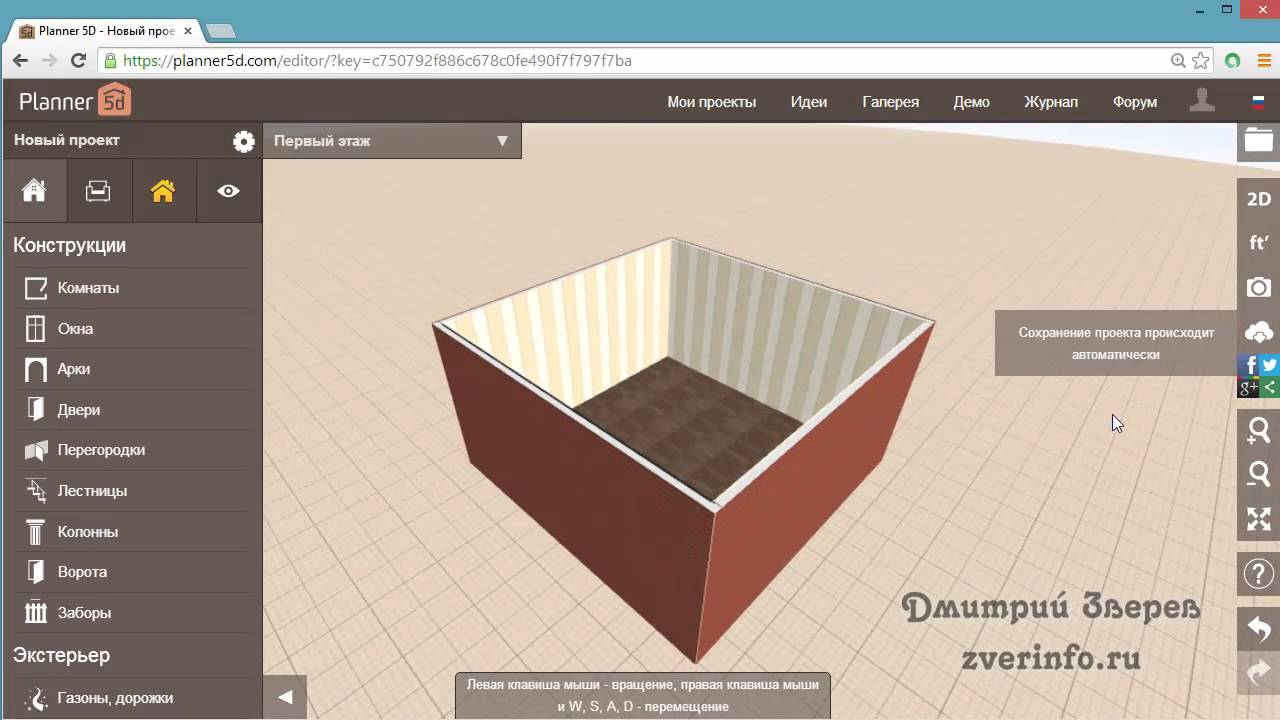This screenshot has width=1280, height=720.
Task: Select the yellow Exterior house category icon
Action: click(x=163, y=190)
